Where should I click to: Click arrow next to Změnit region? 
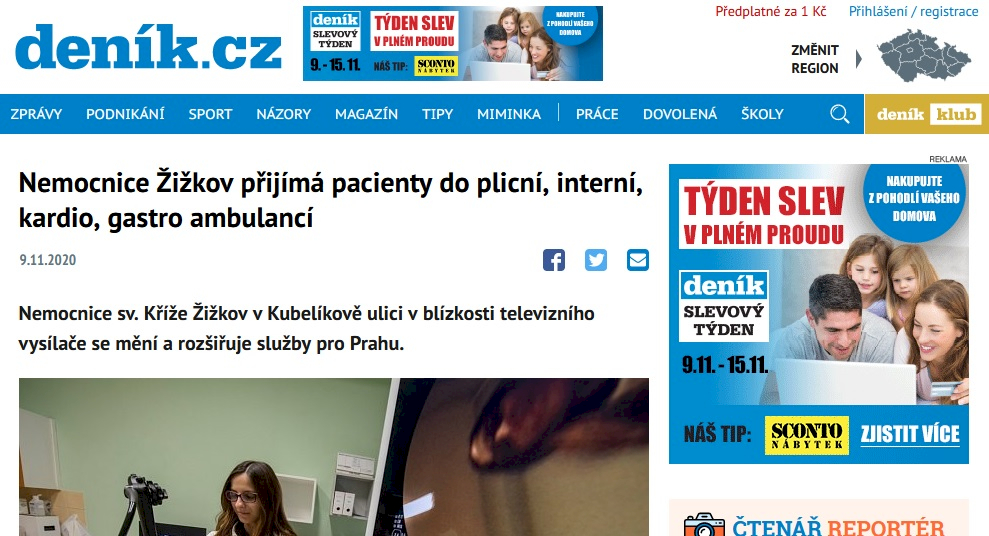click(858, 59)
